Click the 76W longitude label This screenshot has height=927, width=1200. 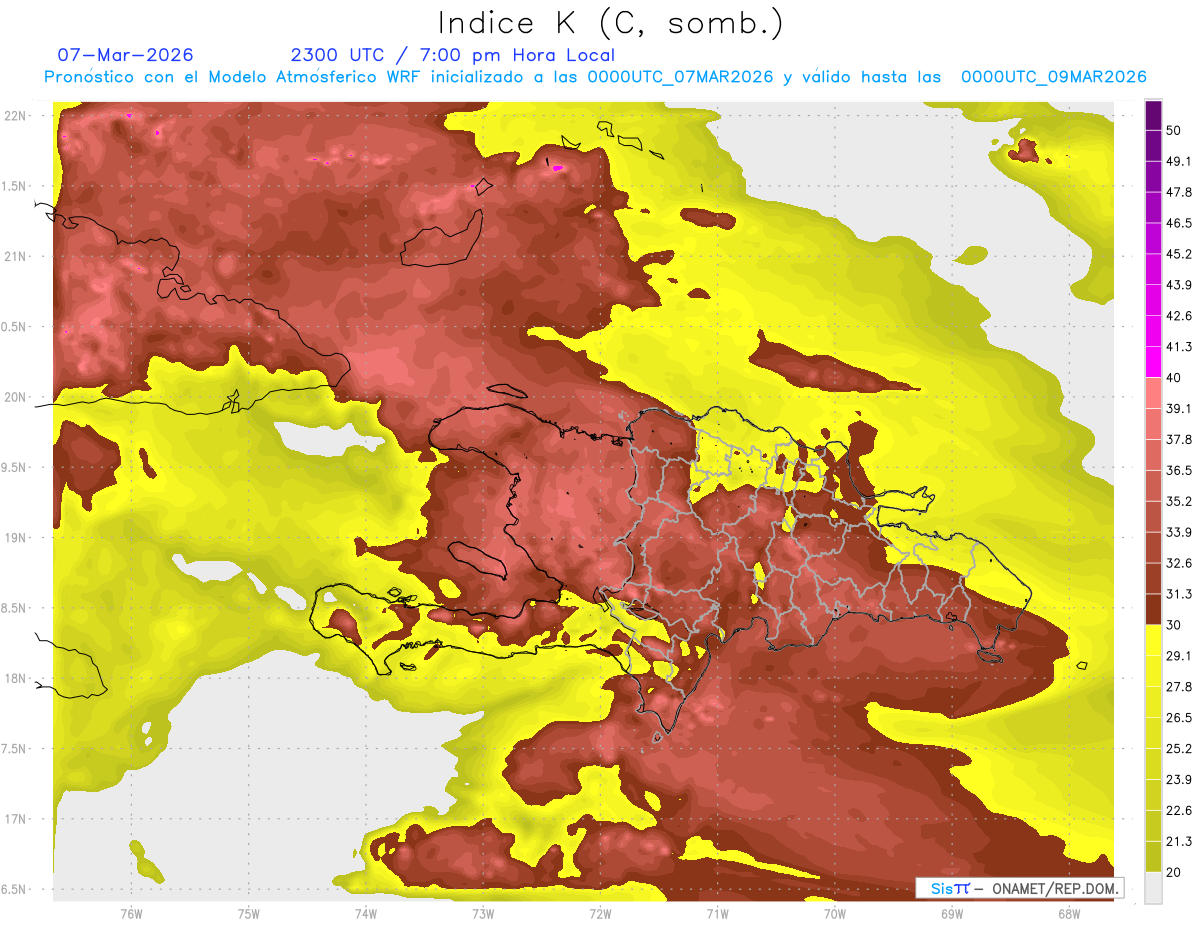131,913
